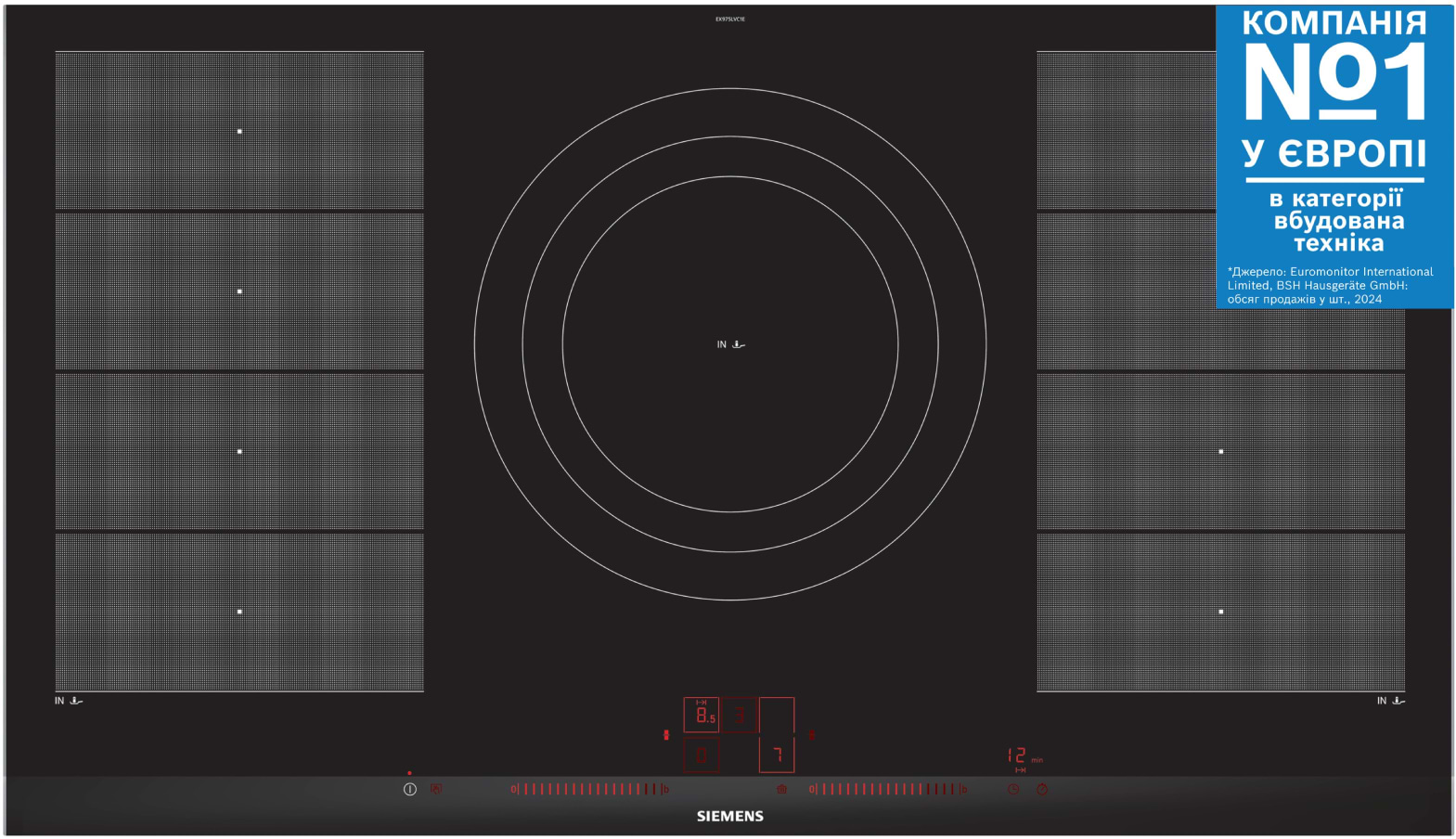Click the right power level slider scale
This screenshot has height=839, width=1456.
tap(888, 789)
